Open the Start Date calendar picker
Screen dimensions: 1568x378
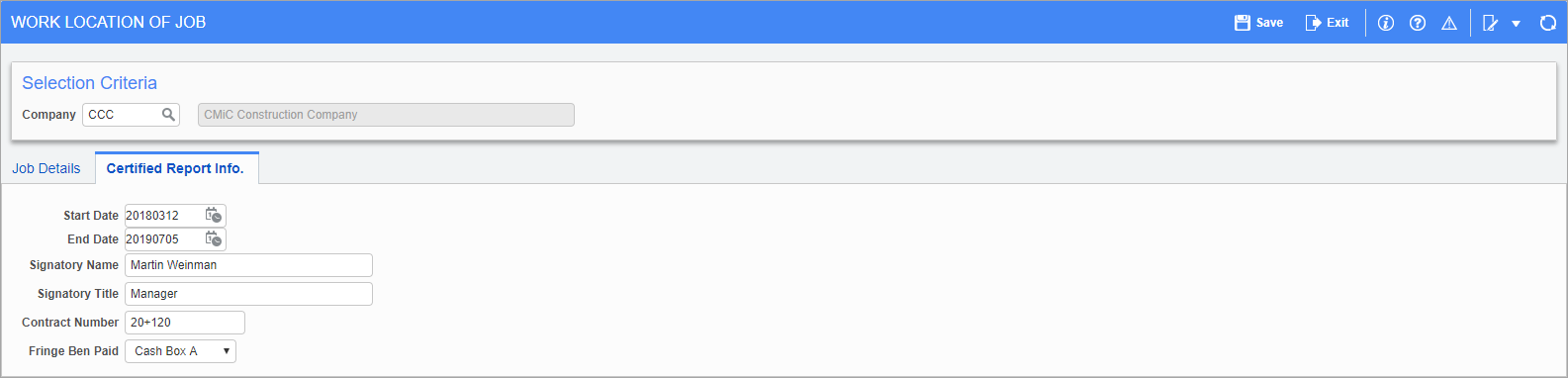214,215
